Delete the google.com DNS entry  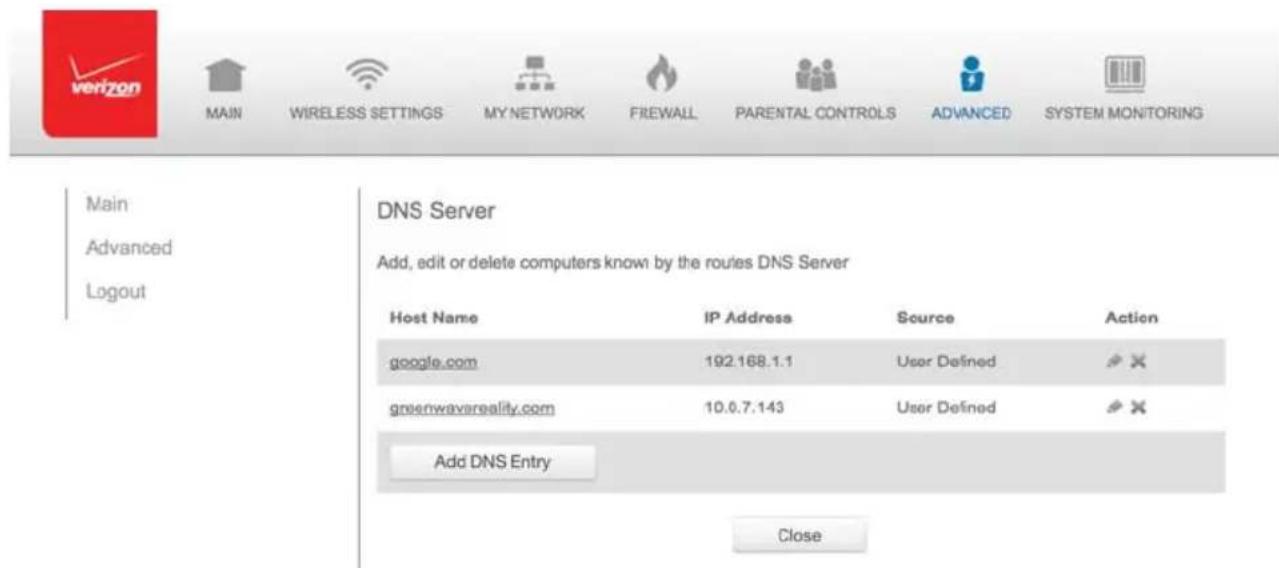click(x=1136, y=362)
